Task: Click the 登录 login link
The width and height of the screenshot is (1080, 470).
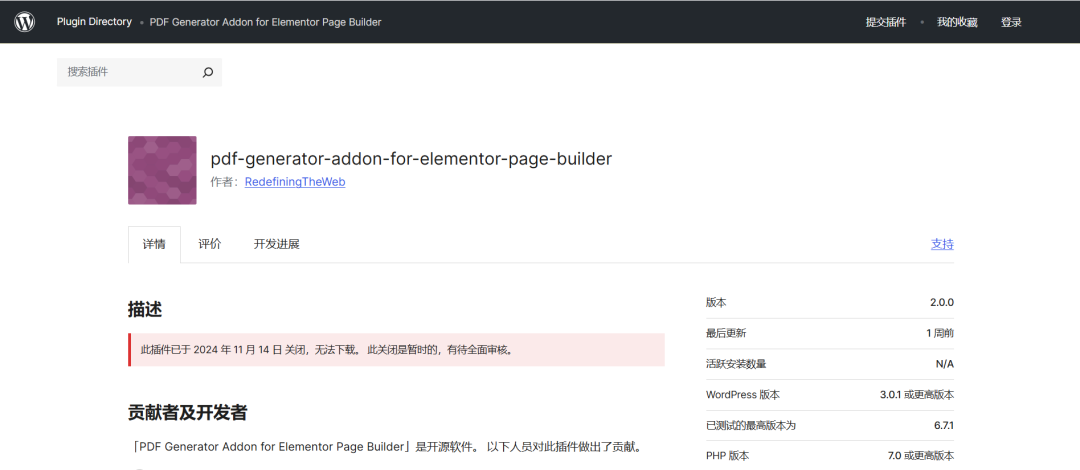Action: tap(1011, 22)
